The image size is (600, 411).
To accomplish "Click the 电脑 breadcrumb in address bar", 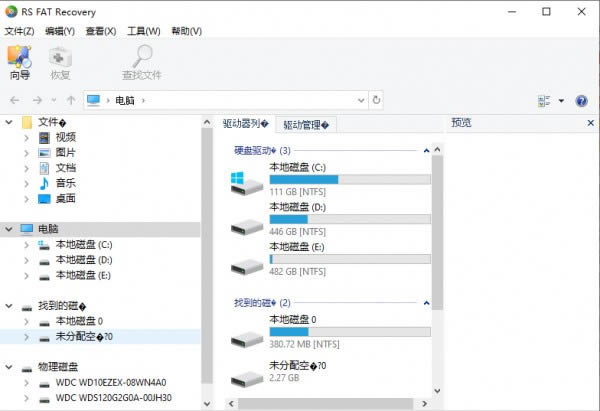I will [125, 101].
